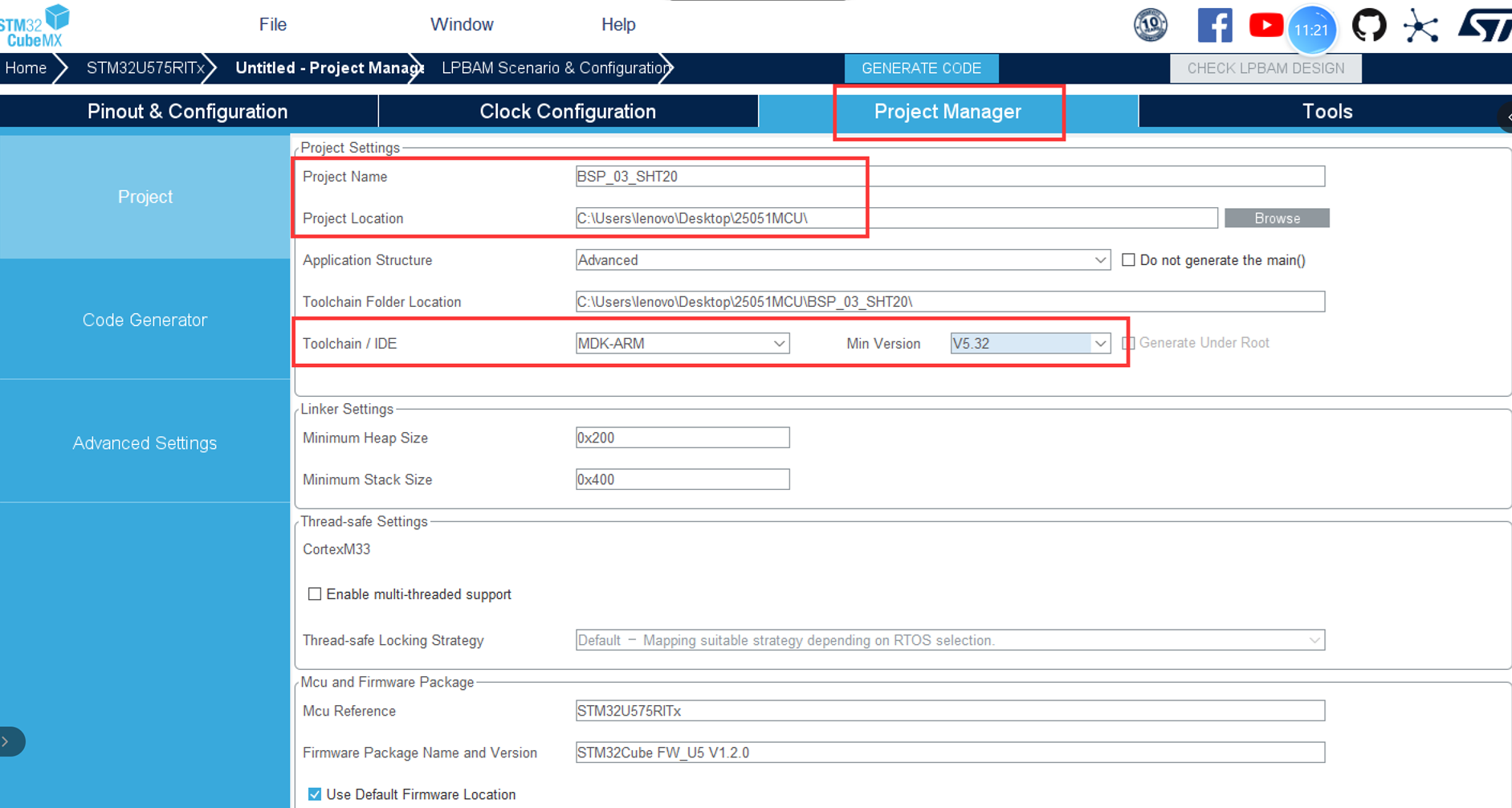Click the CHECK LPBAM DESIGN button
Viewport: 1512px width, 808px height.
click(x=1265, y=68)
